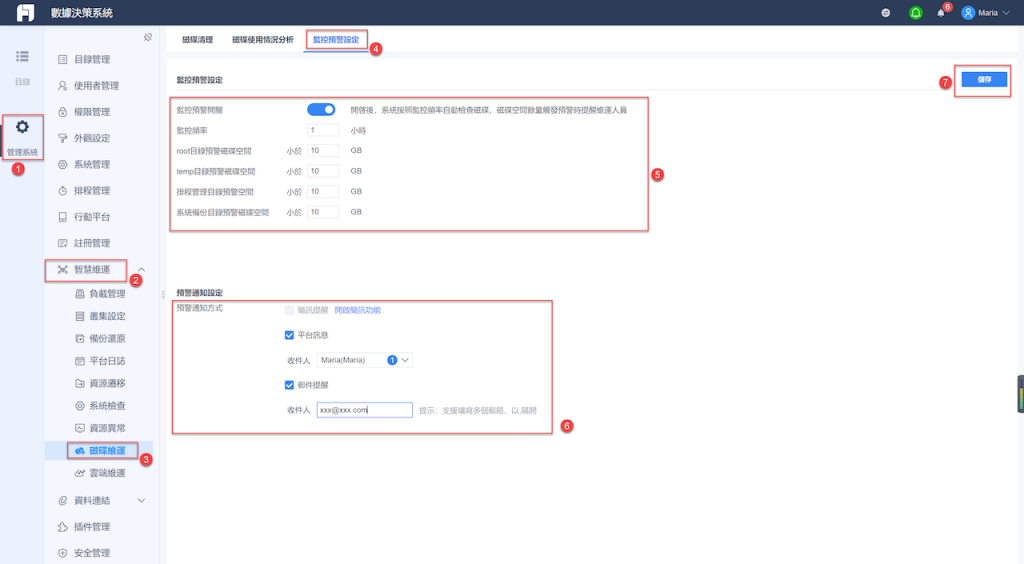Click the pin icon above sidebar menu
Screen dimensions: 1024x564
click(148, 37)
